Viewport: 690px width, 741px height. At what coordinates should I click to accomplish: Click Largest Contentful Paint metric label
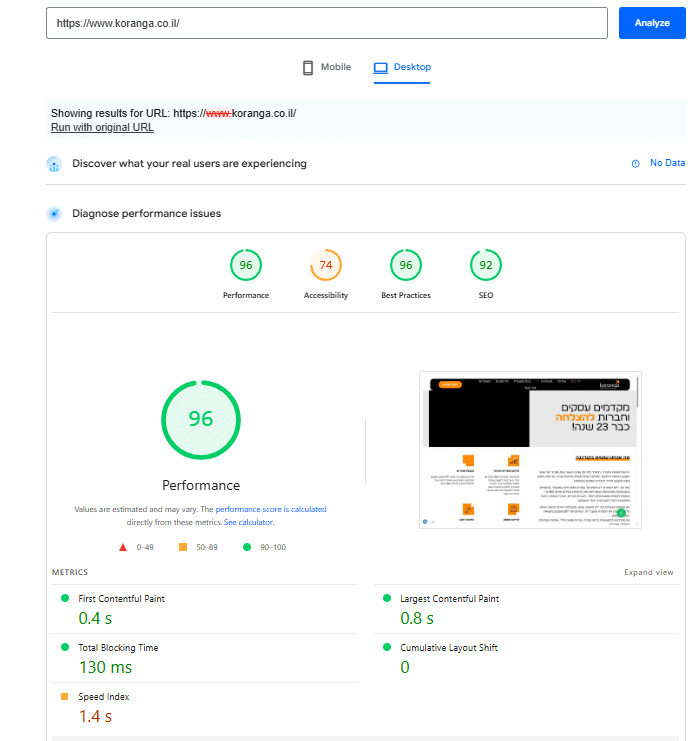point(449,599)
